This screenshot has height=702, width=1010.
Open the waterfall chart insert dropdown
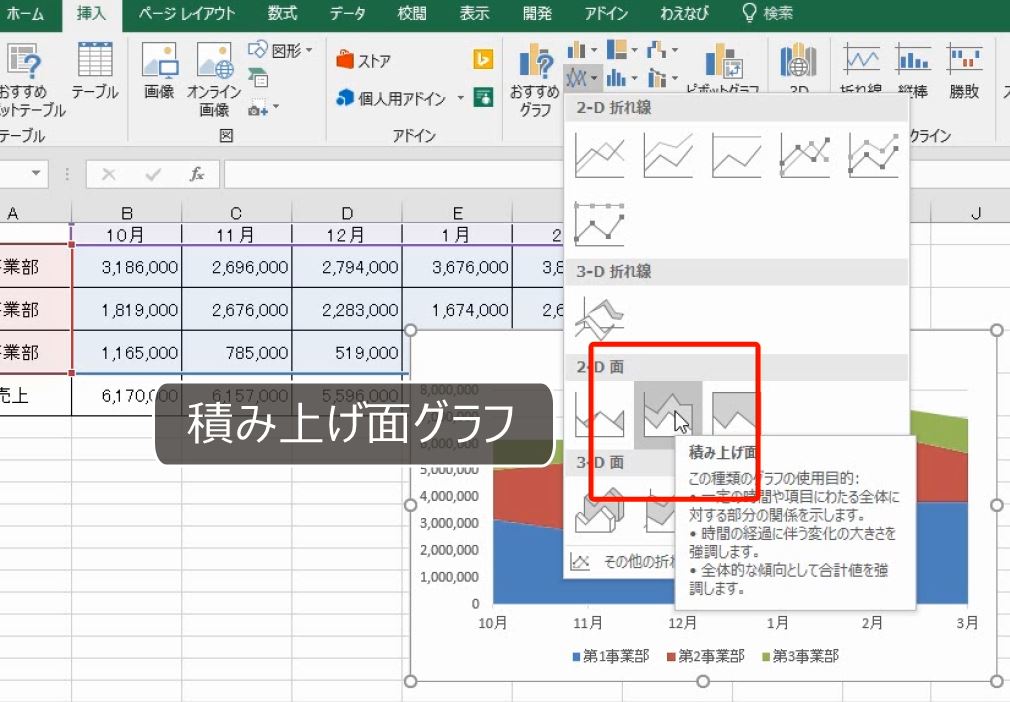coord(662,50)
